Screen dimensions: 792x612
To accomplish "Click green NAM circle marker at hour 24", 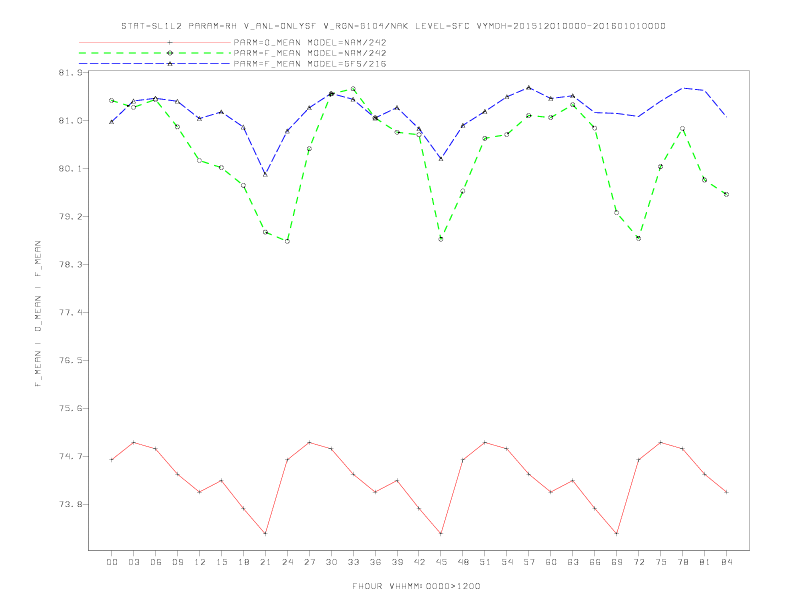I will [x=287, y=241].
